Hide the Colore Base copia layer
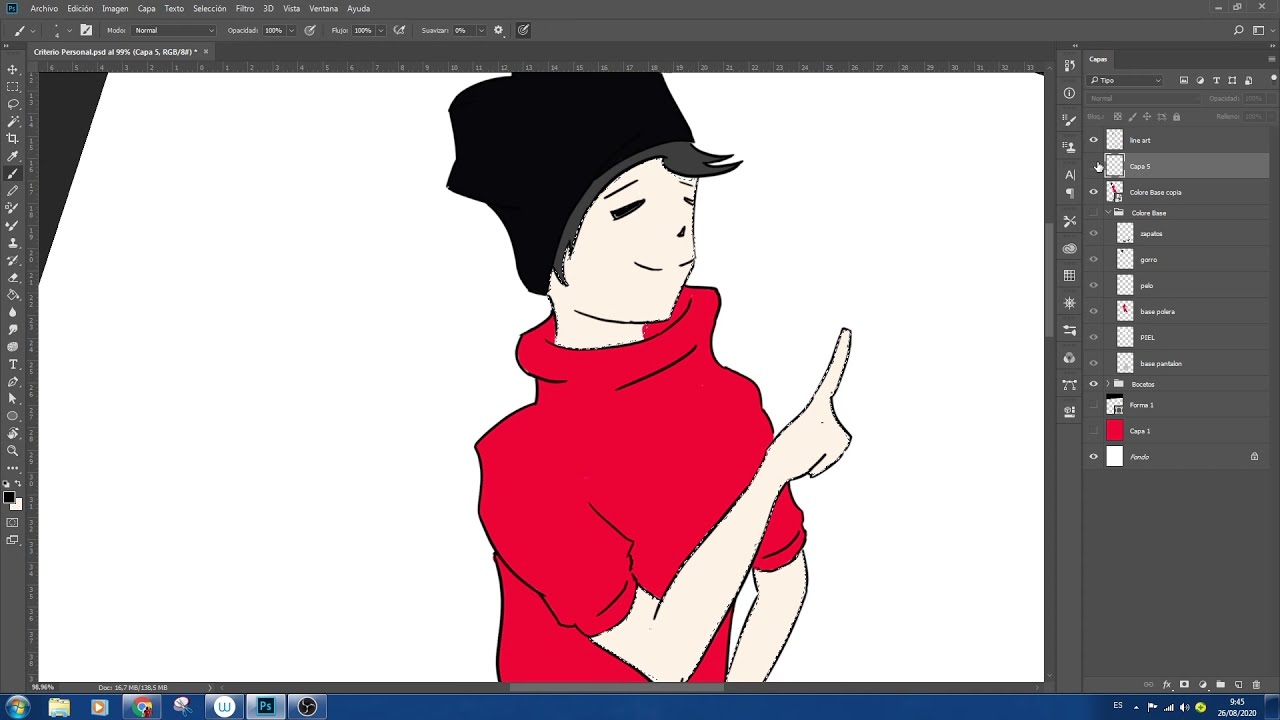The height and width of the screenshot is (720, 1280). tap(1093, 192)
